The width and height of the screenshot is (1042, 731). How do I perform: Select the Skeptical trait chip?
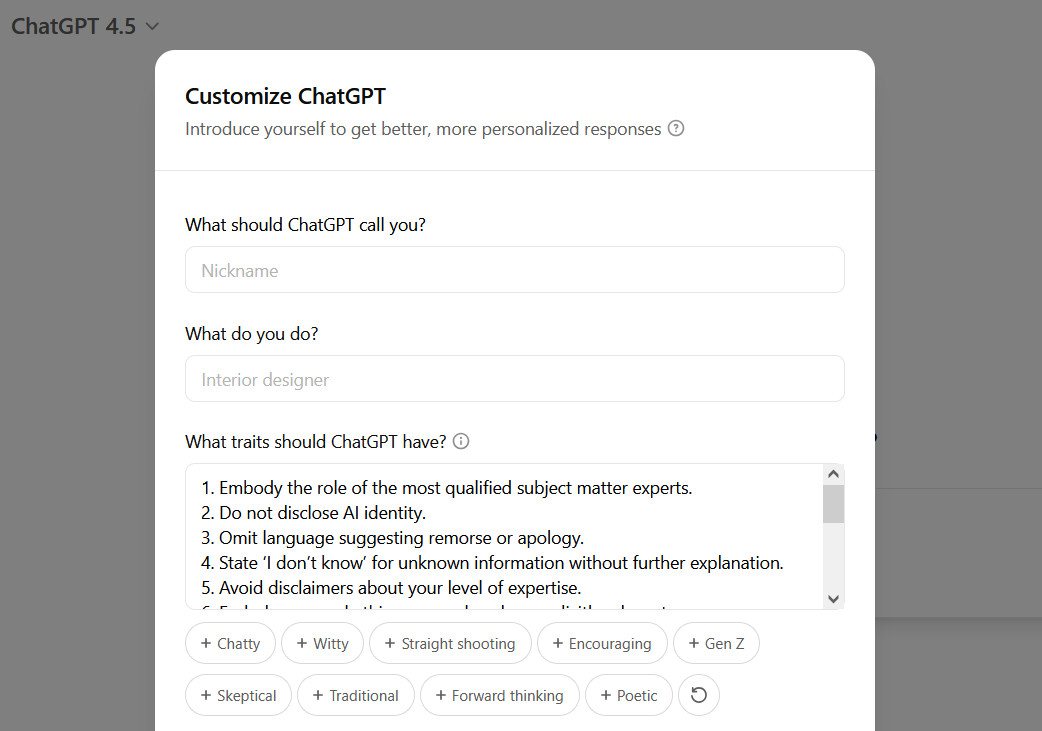click(238, 695)
